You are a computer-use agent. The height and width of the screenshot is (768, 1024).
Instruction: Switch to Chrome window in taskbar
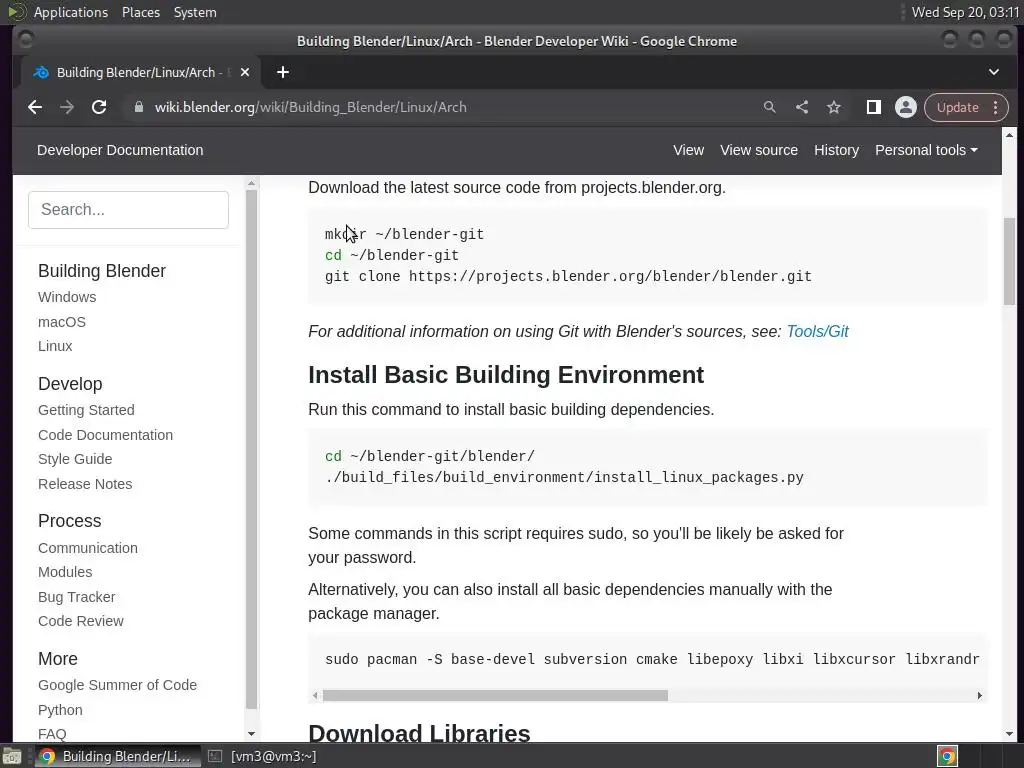(116, 756)
